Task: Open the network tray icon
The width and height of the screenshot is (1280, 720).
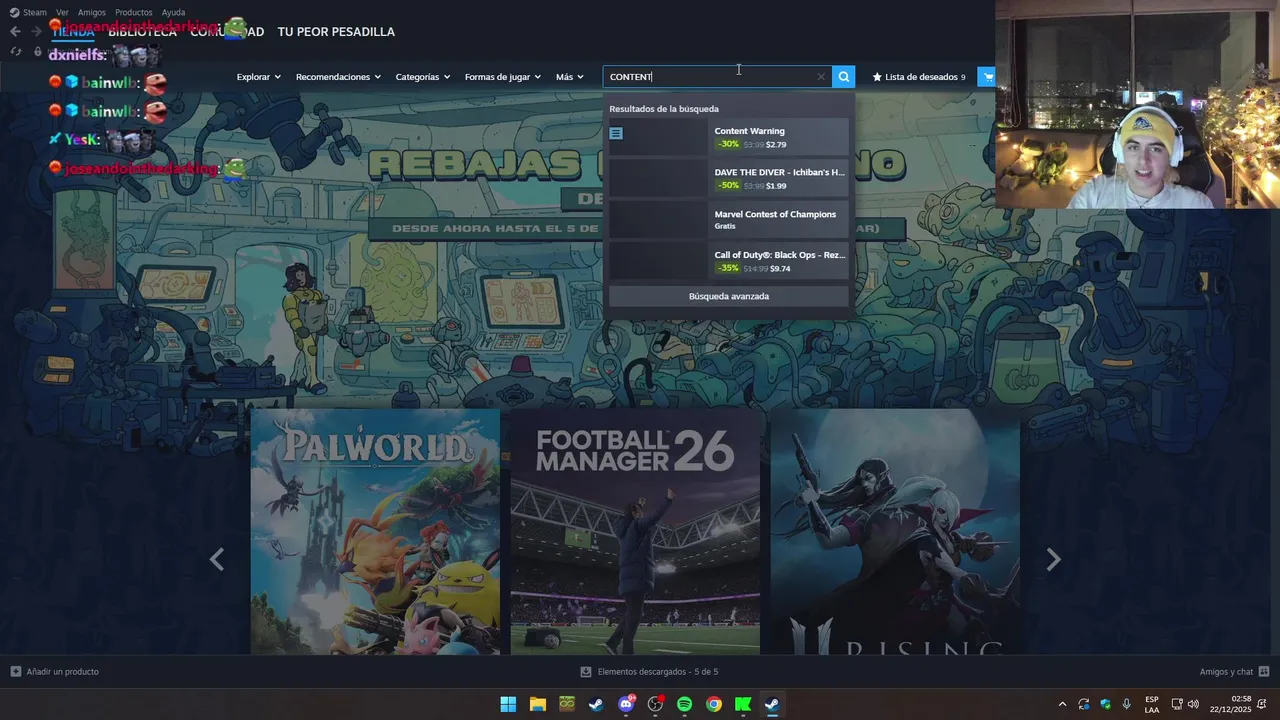Action: [1177, 704]
